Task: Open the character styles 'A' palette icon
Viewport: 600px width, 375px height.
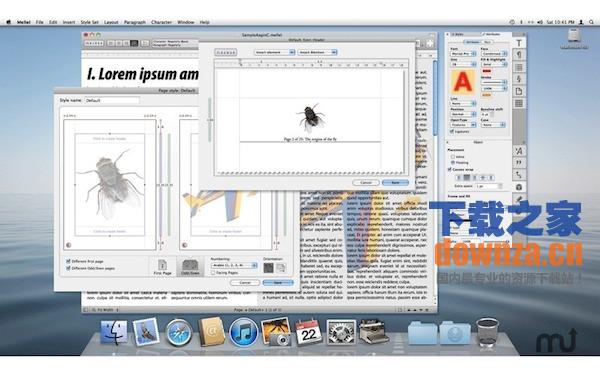Action: [519, 151]
